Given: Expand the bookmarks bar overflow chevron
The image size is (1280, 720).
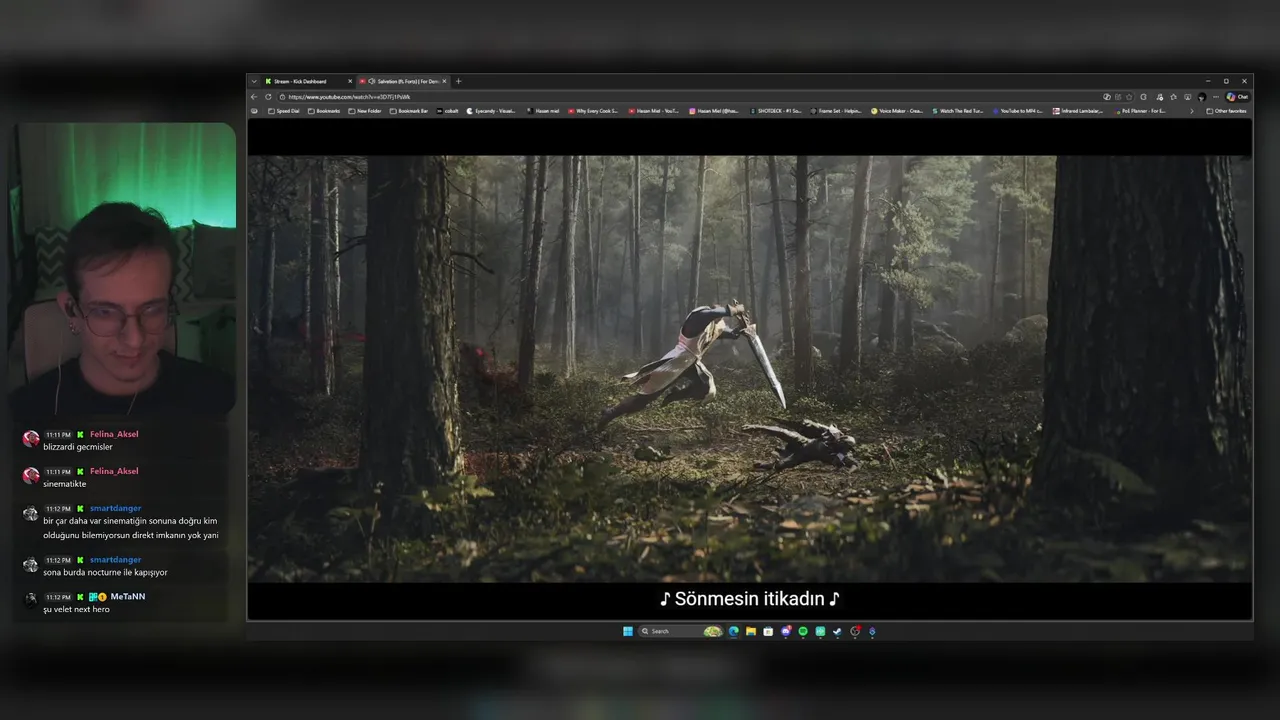Looking at the screenshot, I should coord(1191,111).
